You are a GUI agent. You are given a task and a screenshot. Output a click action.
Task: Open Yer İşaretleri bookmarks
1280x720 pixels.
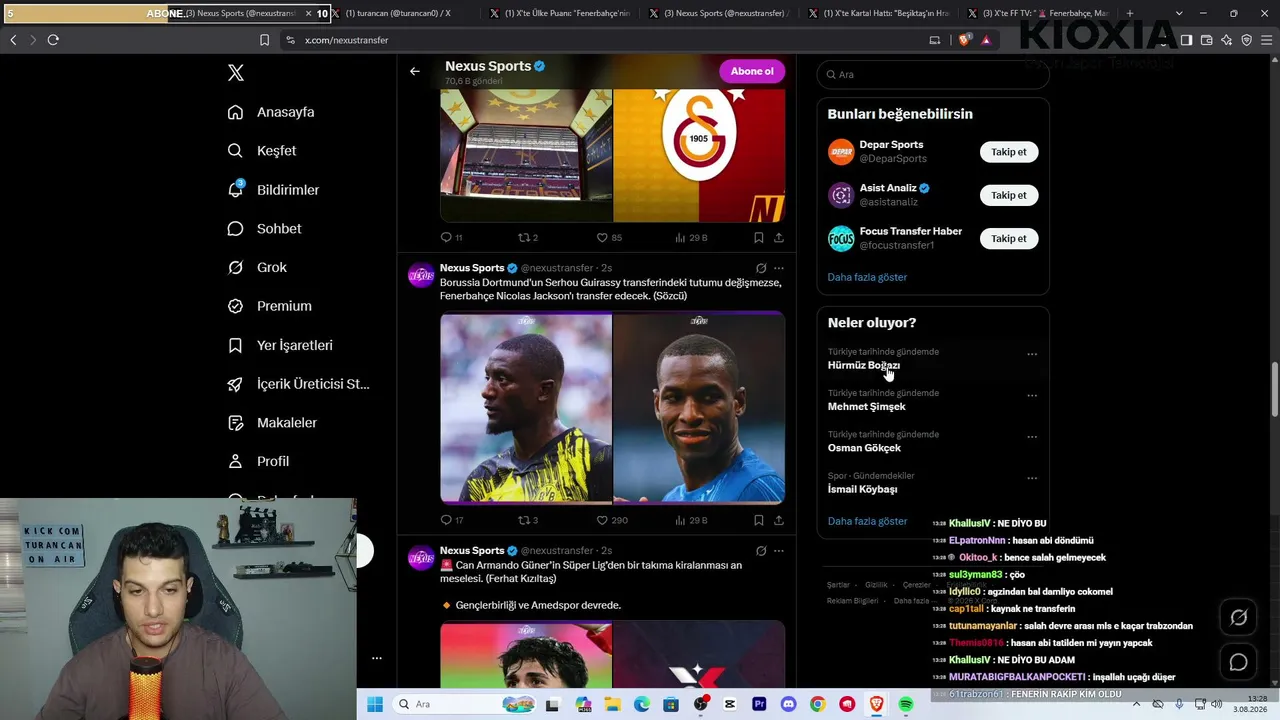280,345
